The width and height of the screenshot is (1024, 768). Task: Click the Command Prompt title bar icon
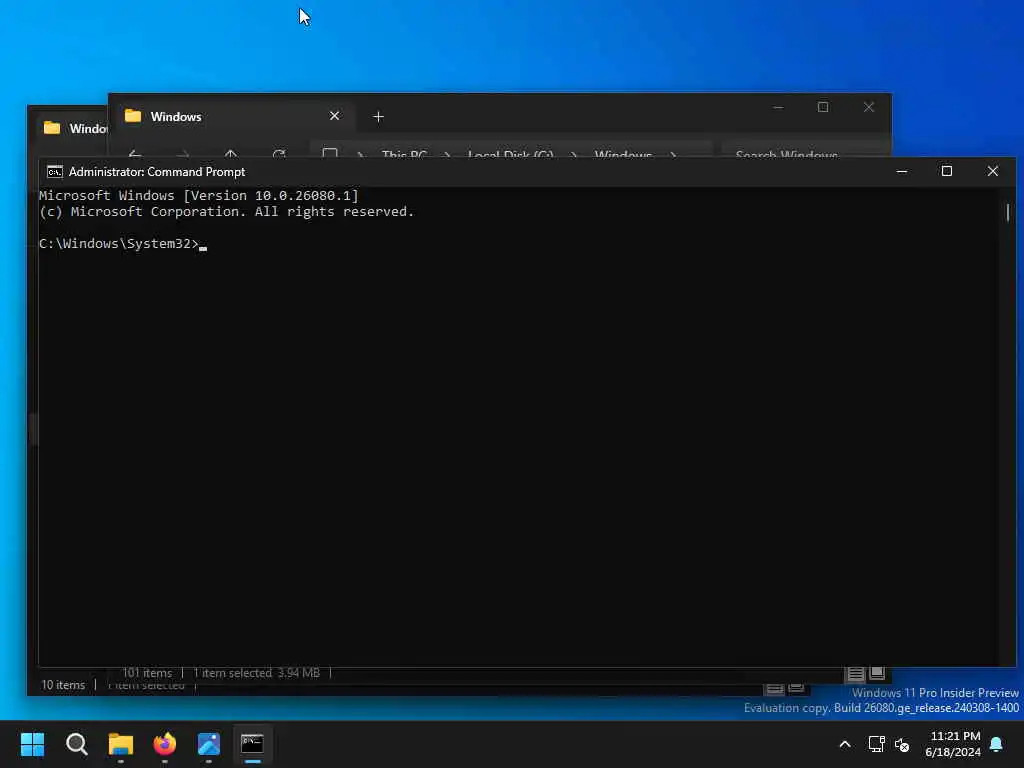(x=55, y=172)
